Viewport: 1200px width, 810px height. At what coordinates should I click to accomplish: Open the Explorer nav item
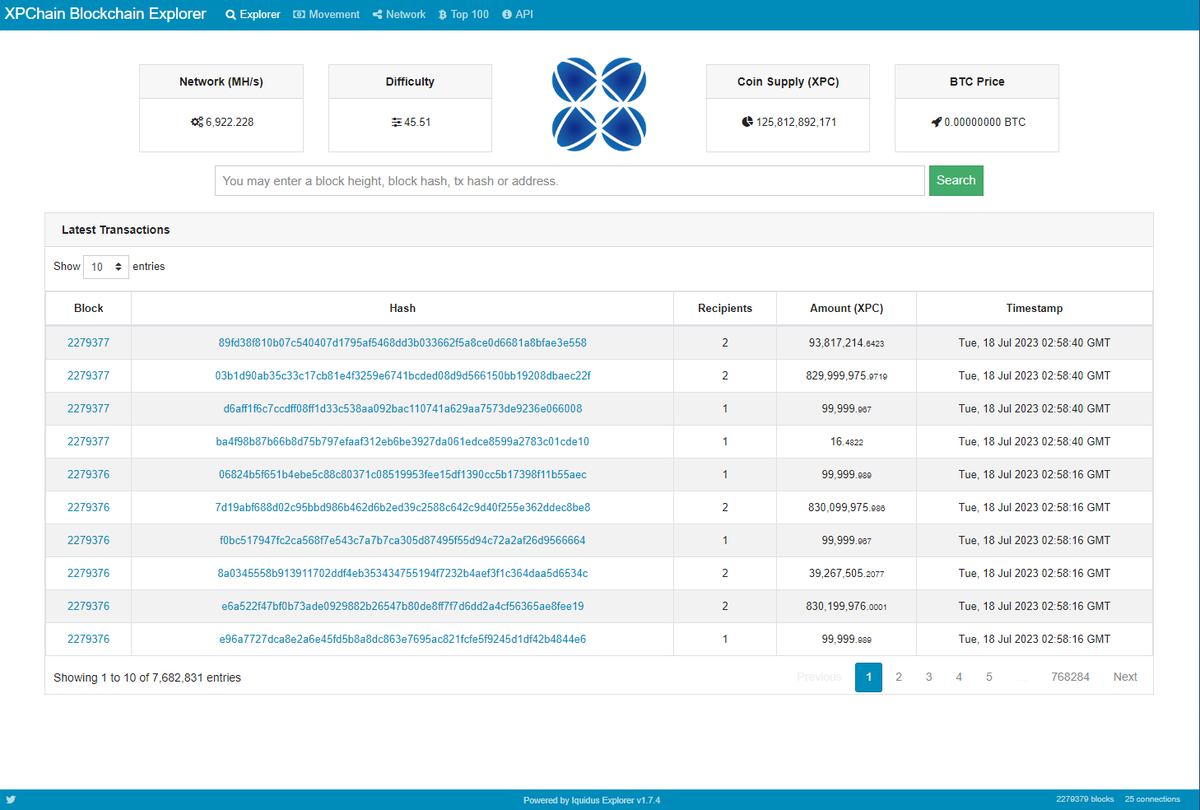(252, 15)
